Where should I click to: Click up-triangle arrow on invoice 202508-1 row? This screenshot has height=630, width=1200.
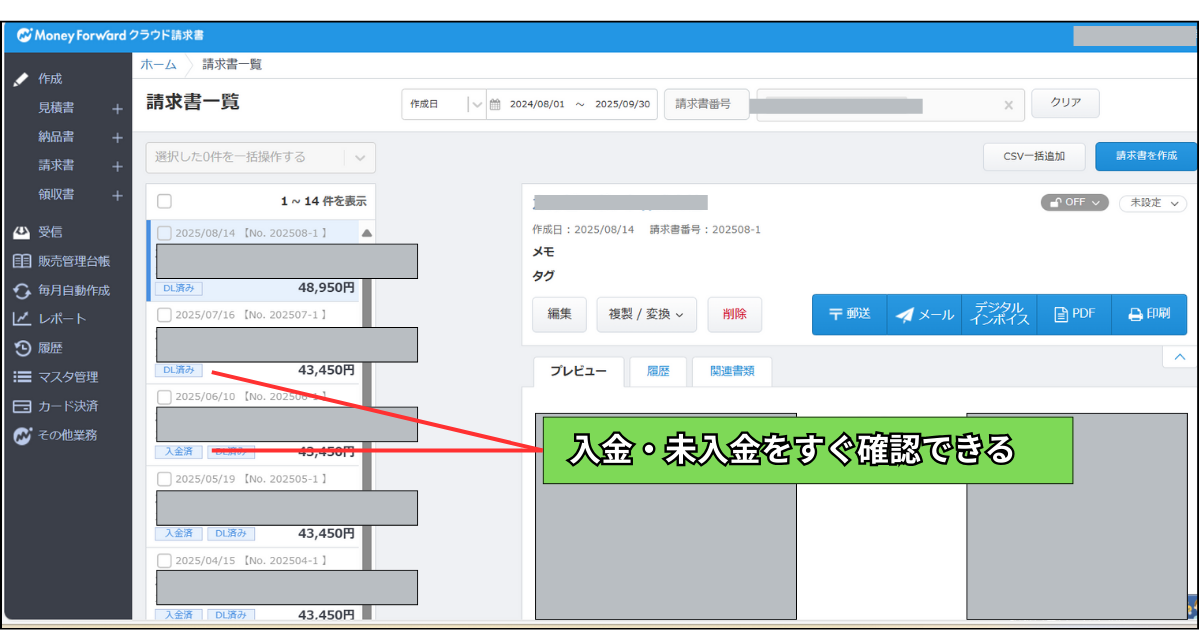(366, 233)
